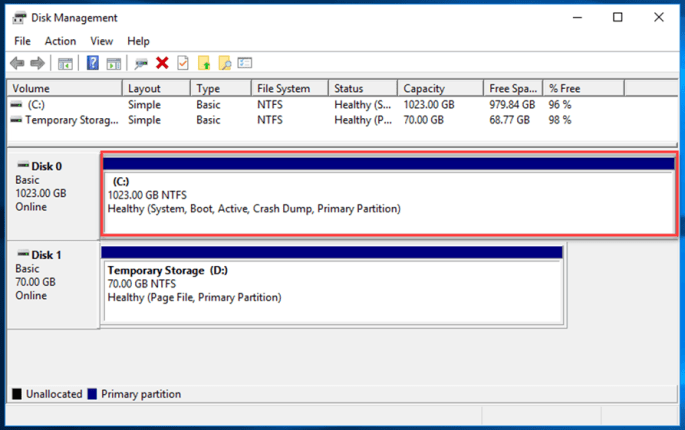Open Help via blue question mark icon
This screenshot has width=685, height=430.
pos(92,63)
